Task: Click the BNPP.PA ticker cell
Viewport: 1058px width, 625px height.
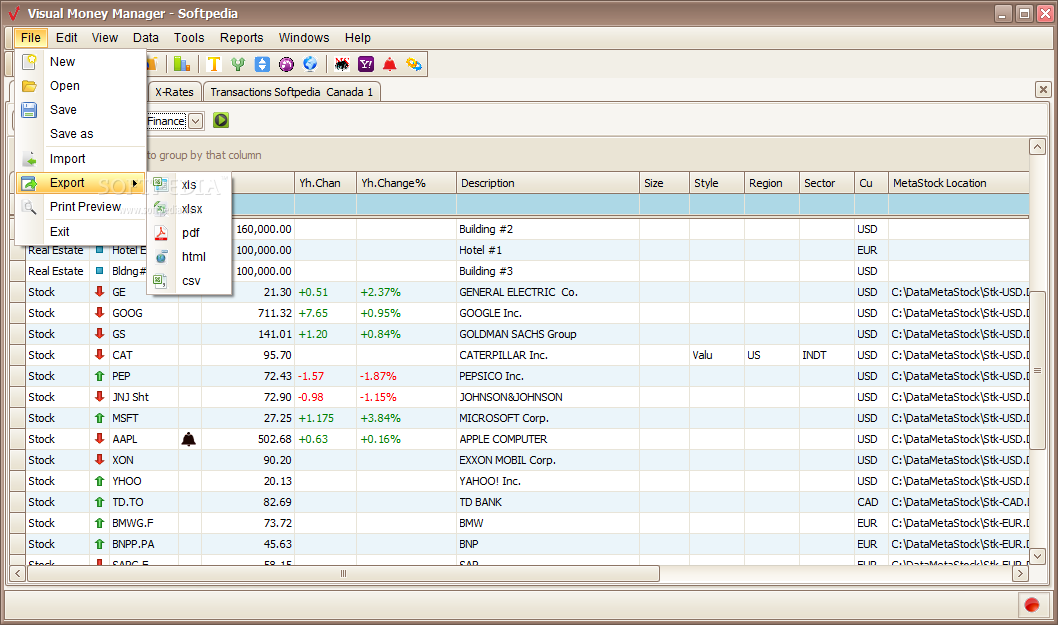Action: pos(144,544)
